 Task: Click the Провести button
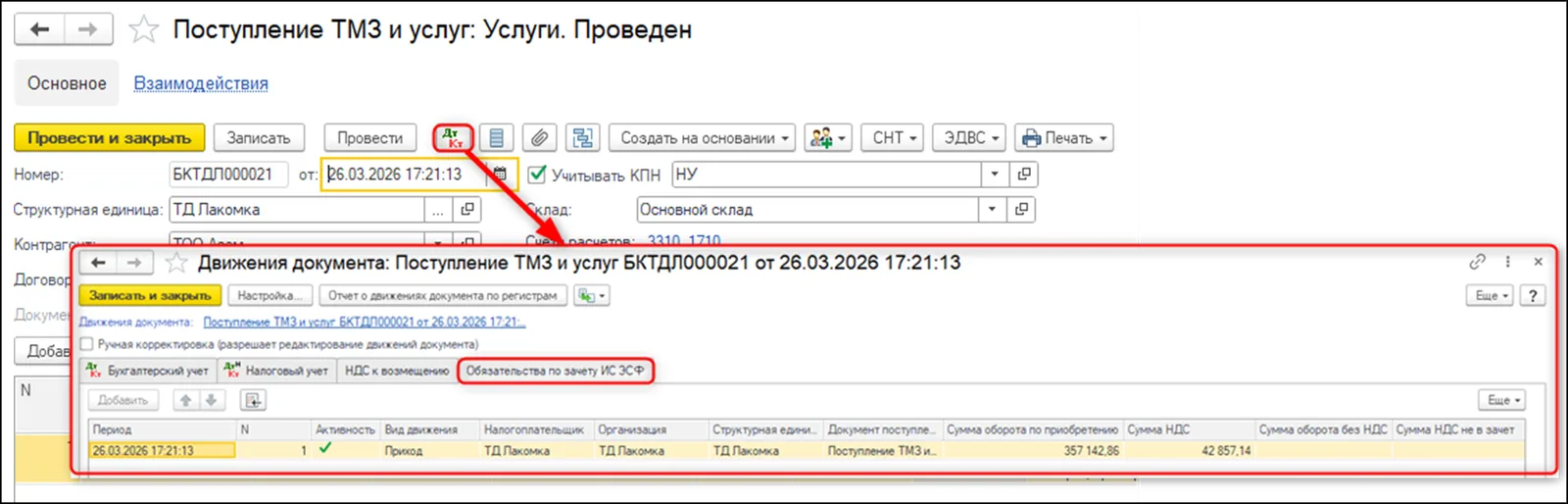[x=370, y=138]
